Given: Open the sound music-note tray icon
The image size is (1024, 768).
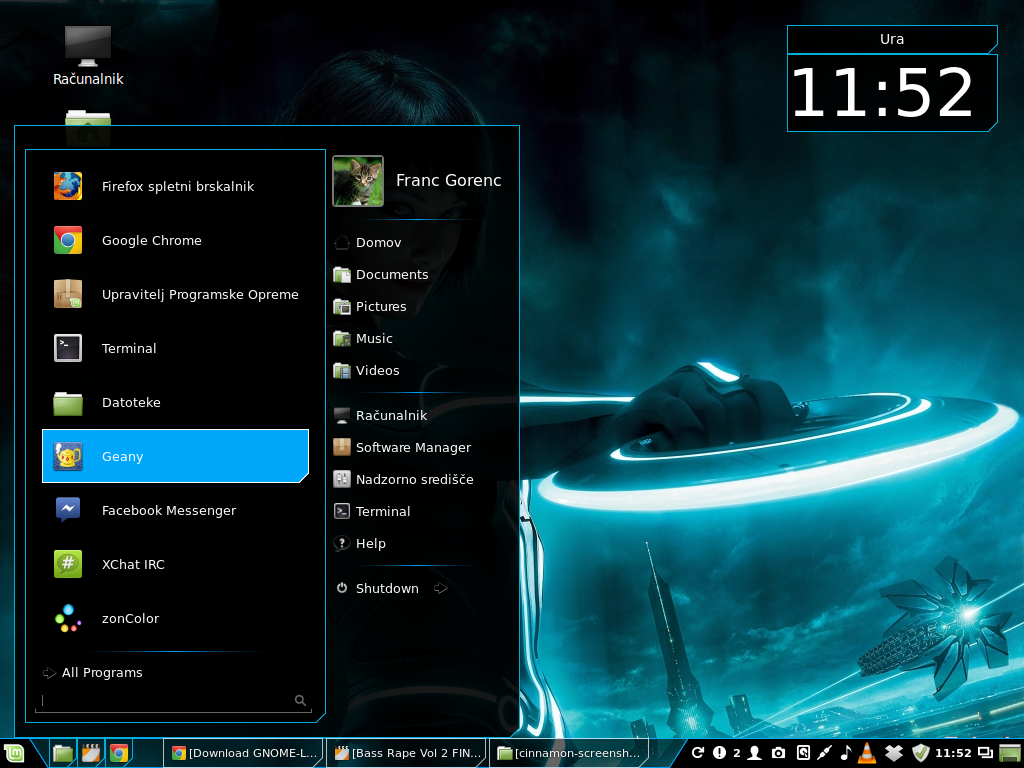Looking at the screenshot, I should (846, 753).
